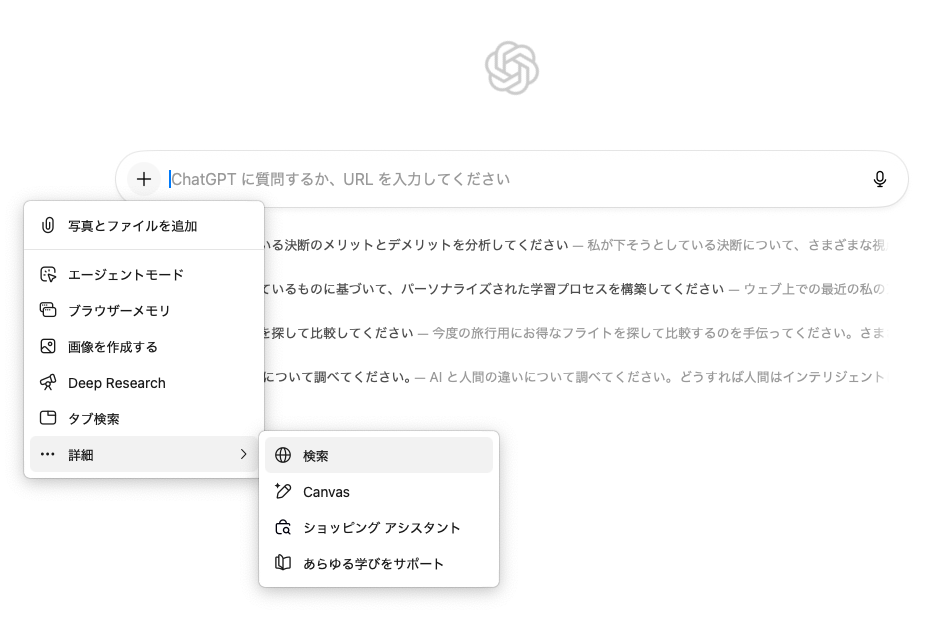Screen dimensions: 950x619
Task: Click the paperclip icon for adding files
Action: click(x=48, y=226)
